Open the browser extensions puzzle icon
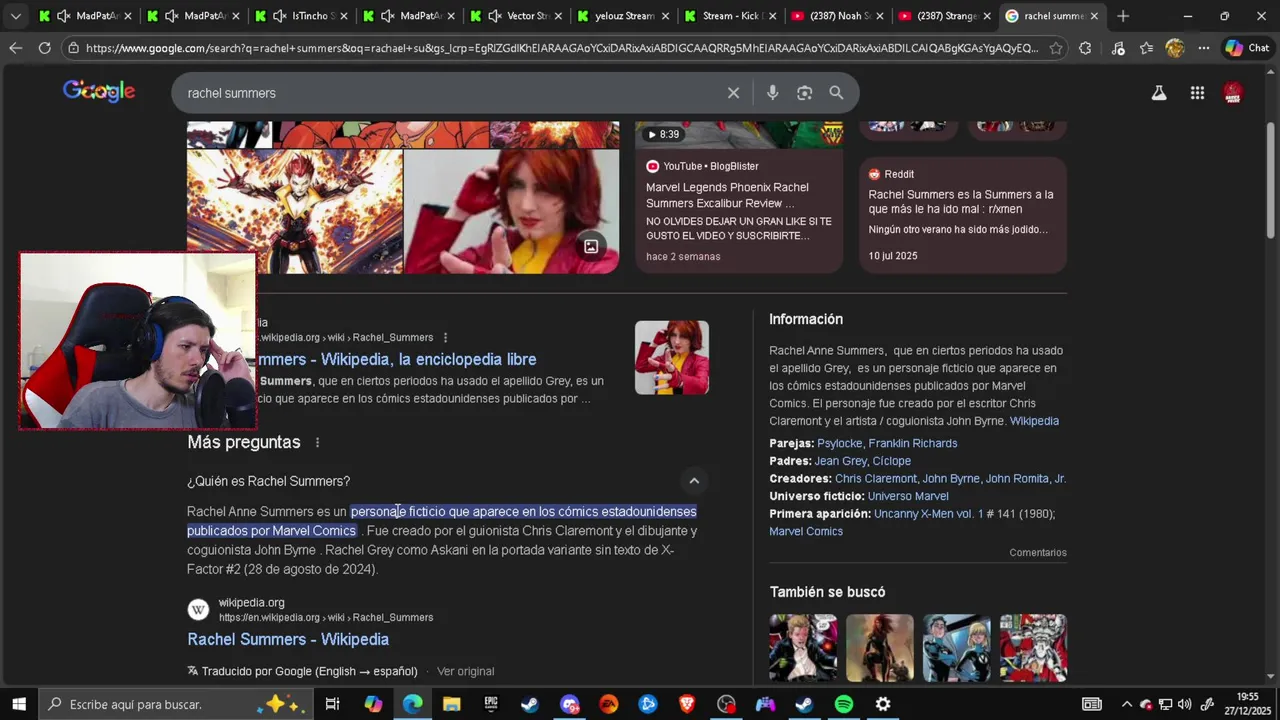Screen dimensions: 1280x720 1085,48
